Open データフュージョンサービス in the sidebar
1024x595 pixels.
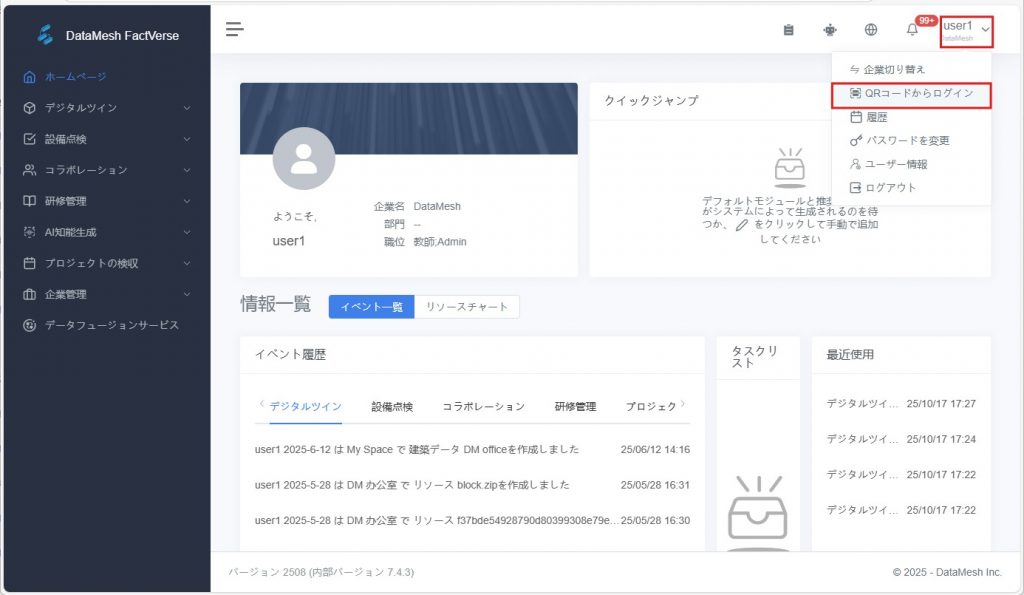111,326
